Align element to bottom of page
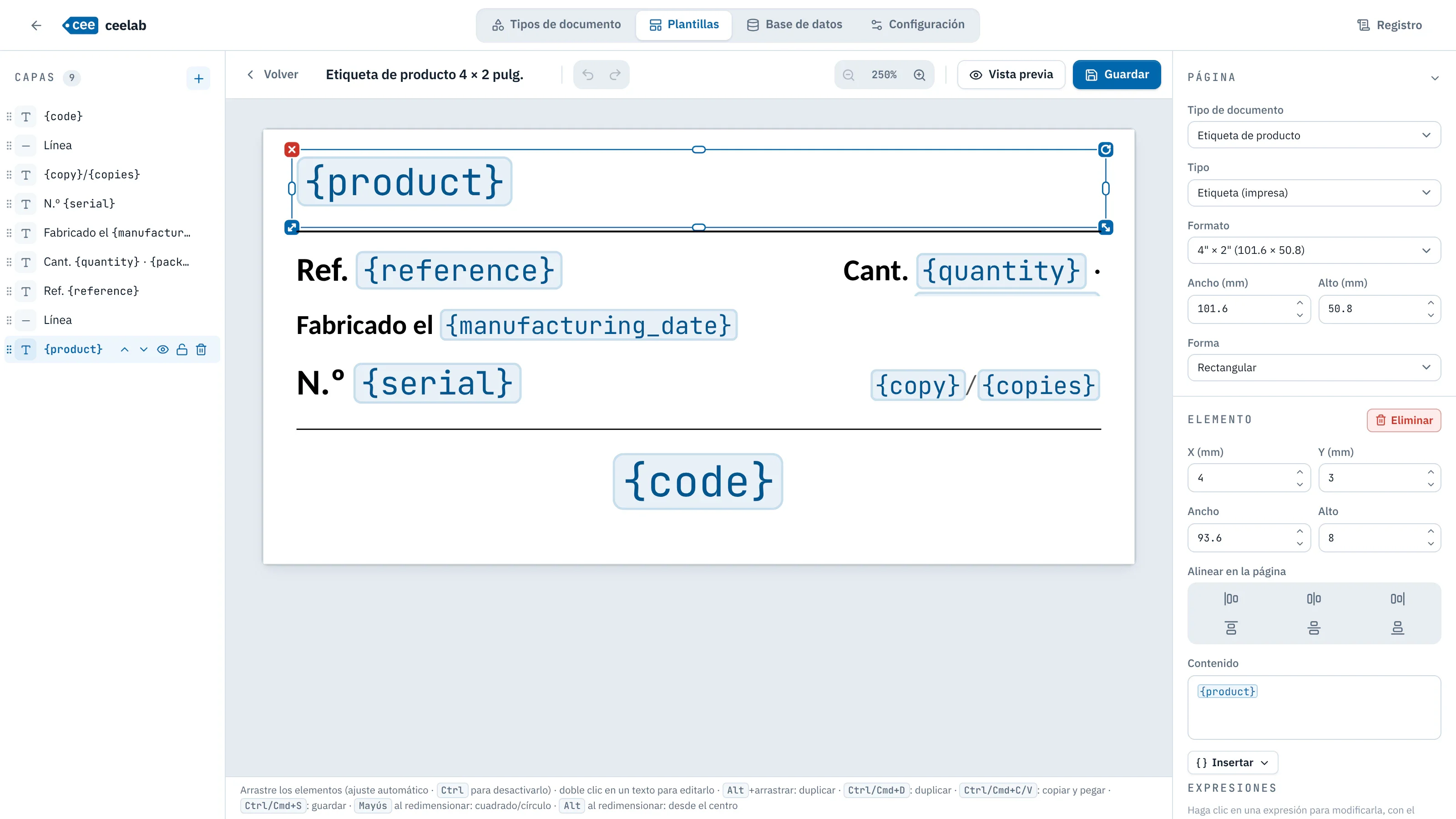Screen dimensions: 1456x819 [x=1397, y=628]
